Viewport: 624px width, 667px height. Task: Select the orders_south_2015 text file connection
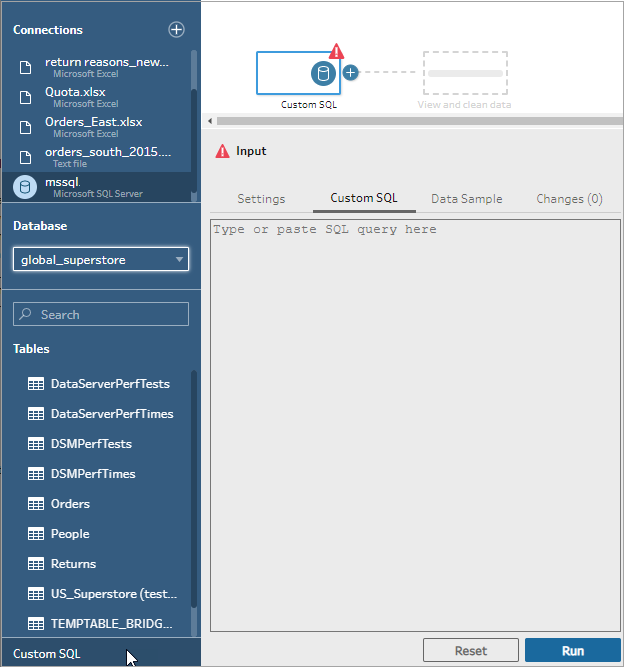(x=97, y=157)
